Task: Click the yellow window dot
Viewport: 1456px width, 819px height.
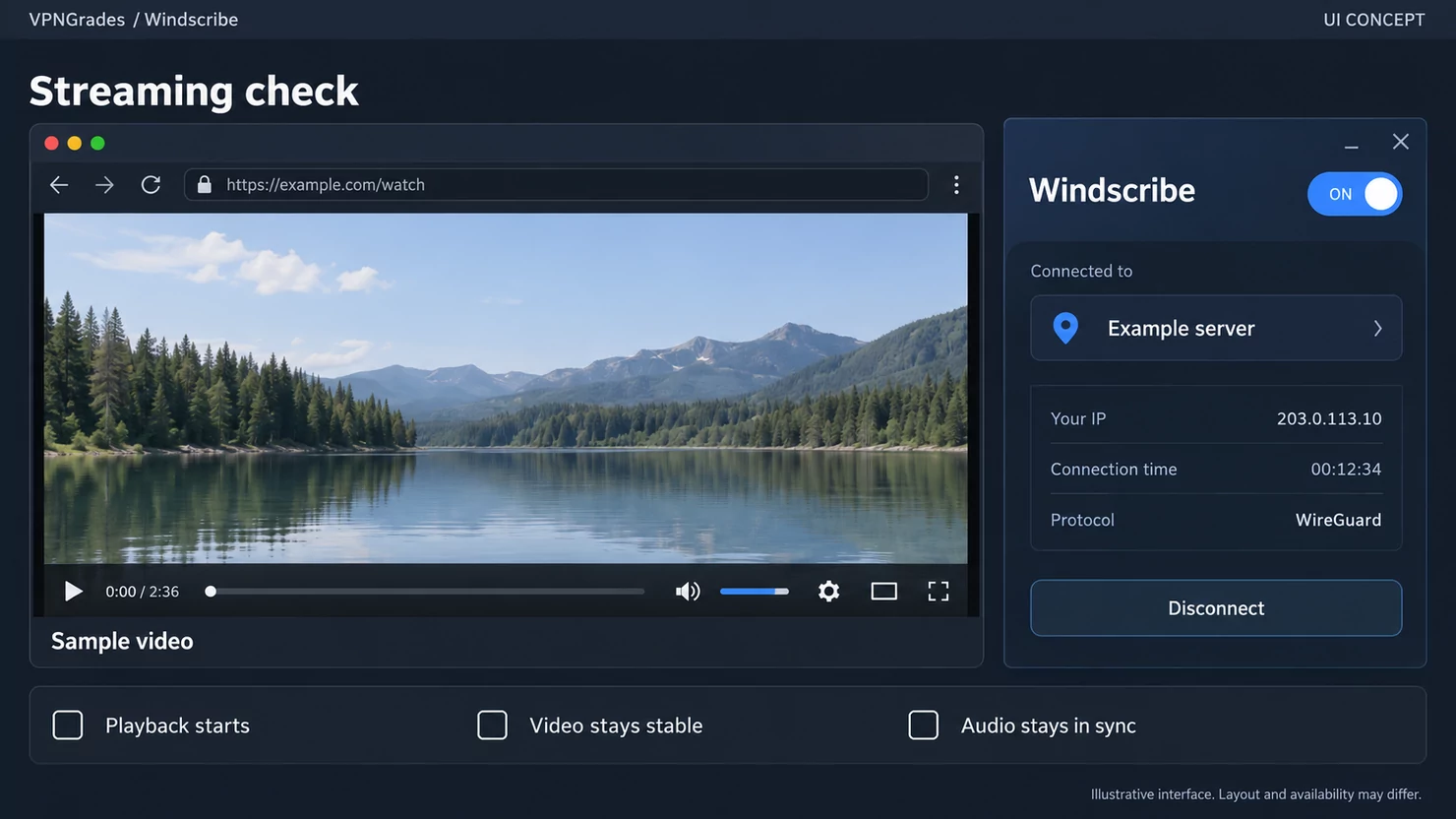Action: [x=74, y=143]
